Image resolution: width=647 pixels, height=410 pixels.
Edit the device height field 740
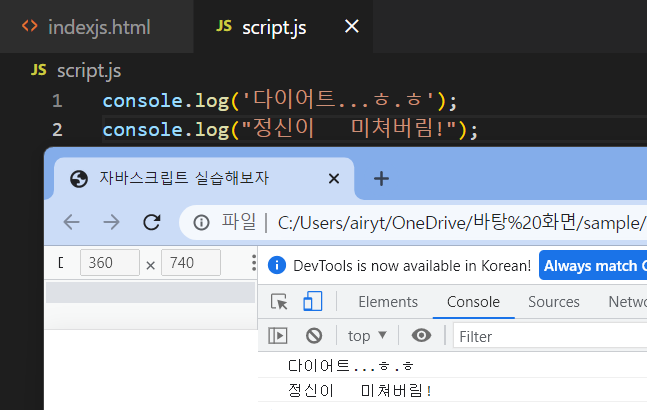(191, 263)
